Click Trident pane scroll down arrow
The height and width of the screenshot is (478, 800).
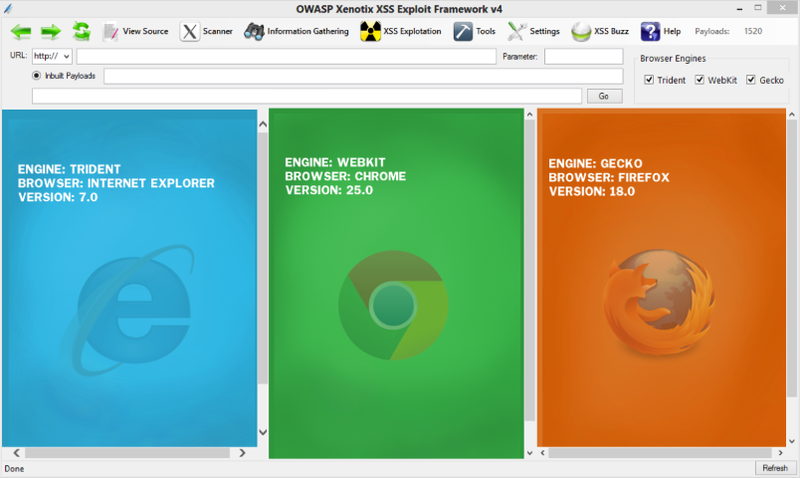pyautogui.click(x=263, y=432)
